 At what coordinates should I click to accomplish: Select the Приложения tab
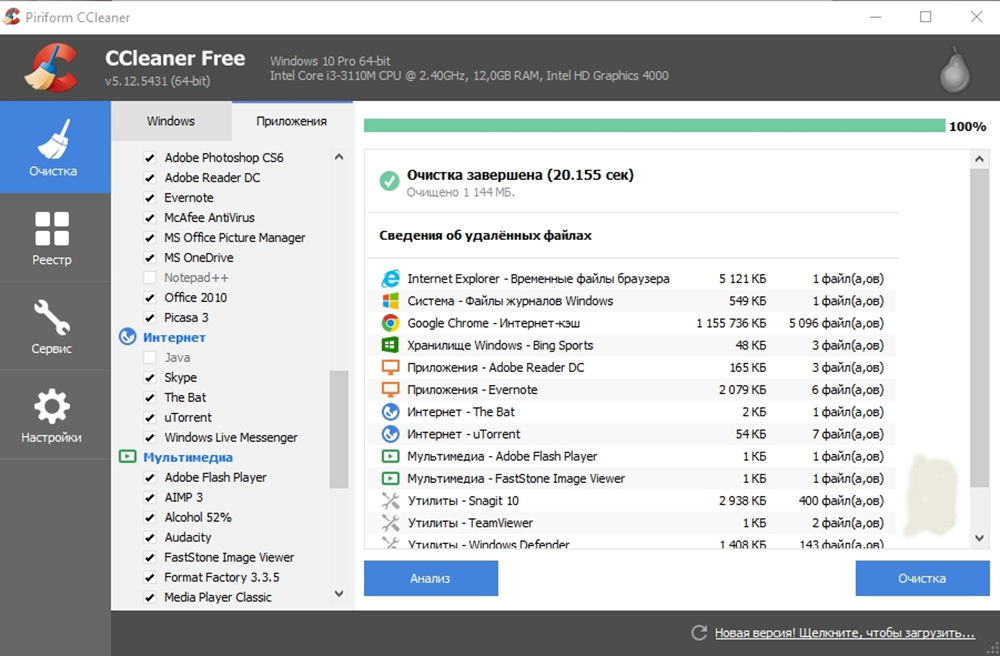[x=291, y=121]
